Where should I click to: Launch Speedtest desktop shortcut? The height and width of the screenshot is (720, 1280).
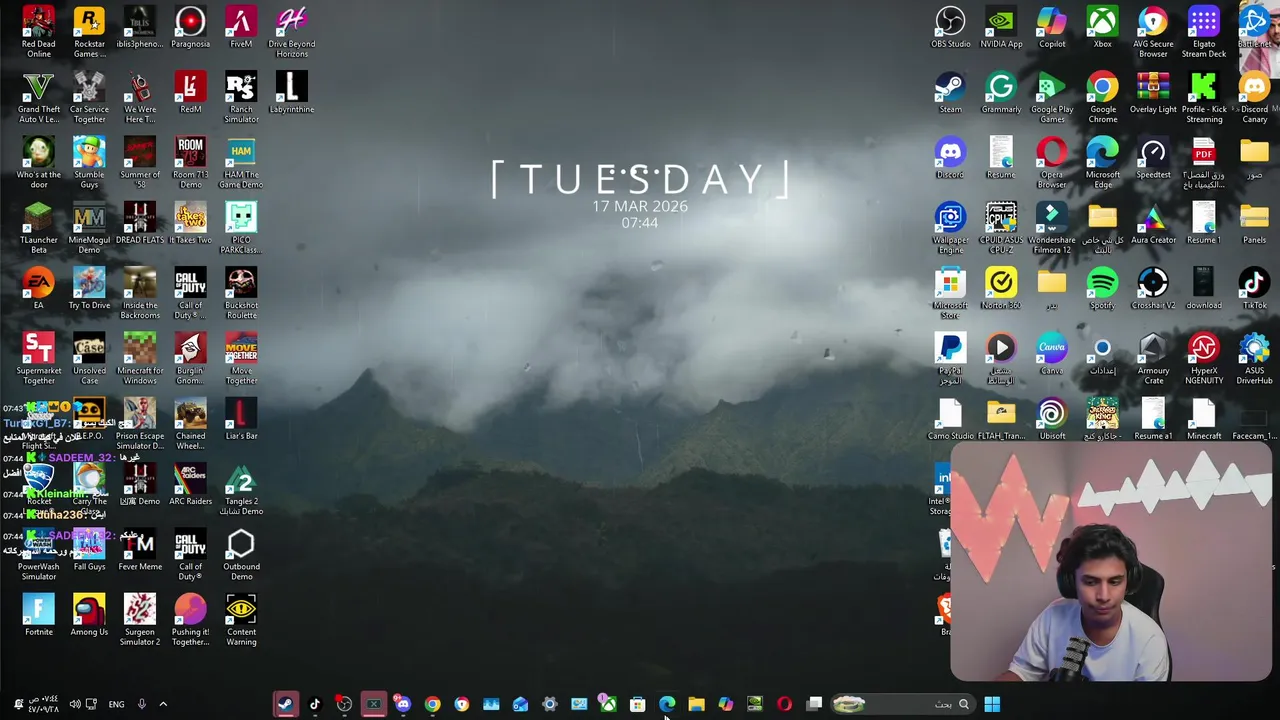click(x=1153, y=158)
